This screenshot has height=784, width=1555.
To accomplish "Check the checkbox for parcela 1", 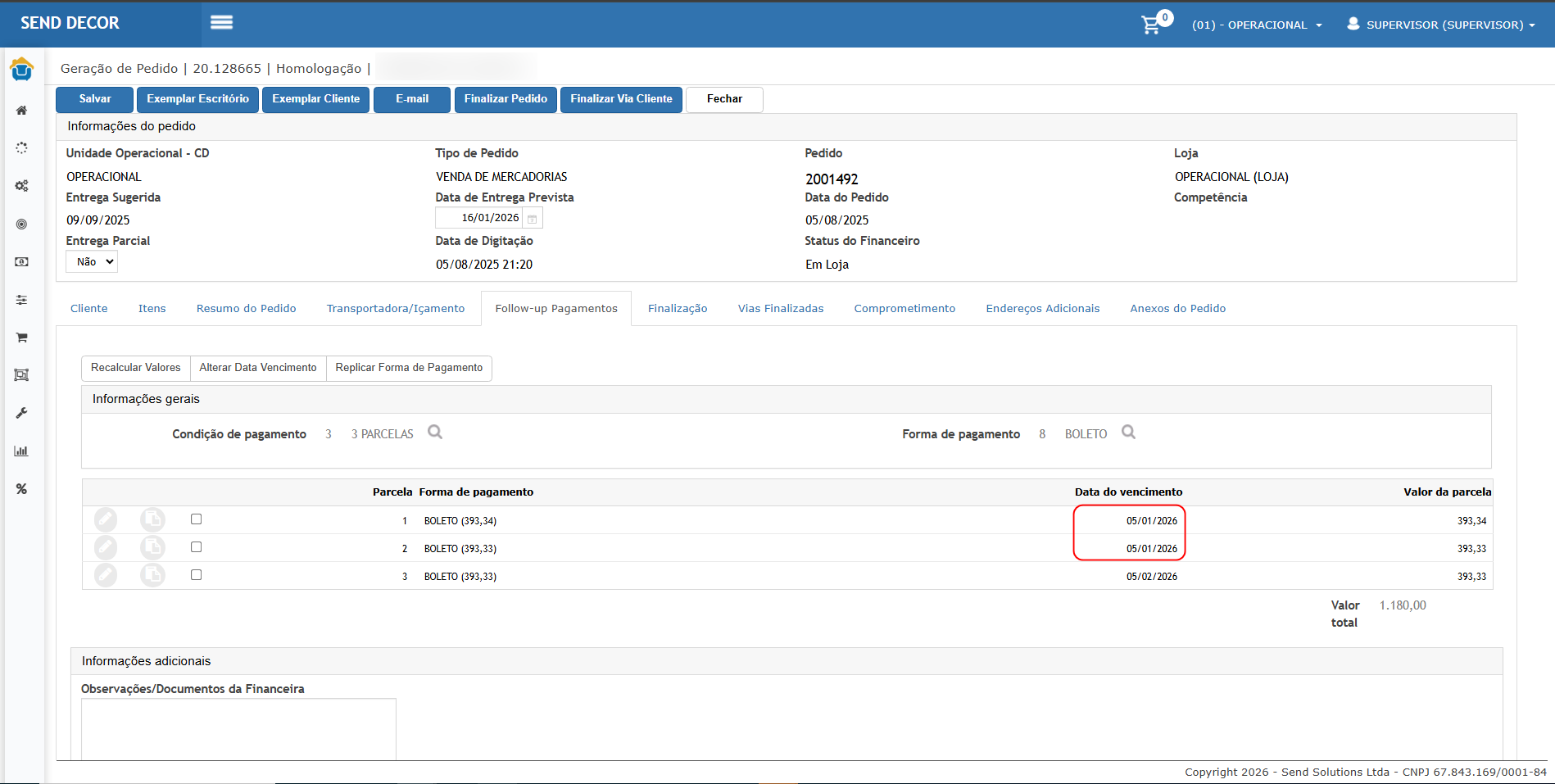I will pos(196,519).
